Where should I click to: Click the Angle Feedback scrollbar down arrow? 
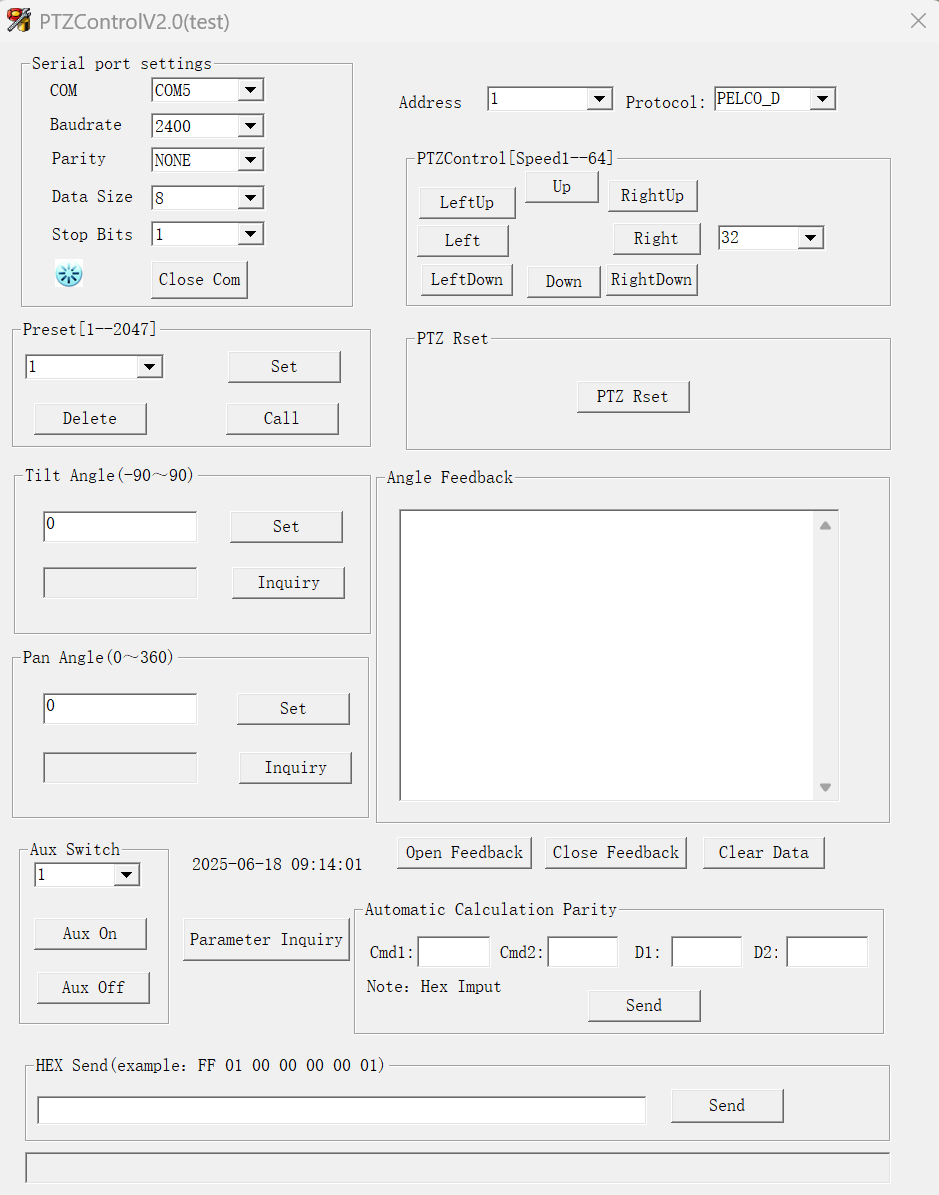[825, 788]
